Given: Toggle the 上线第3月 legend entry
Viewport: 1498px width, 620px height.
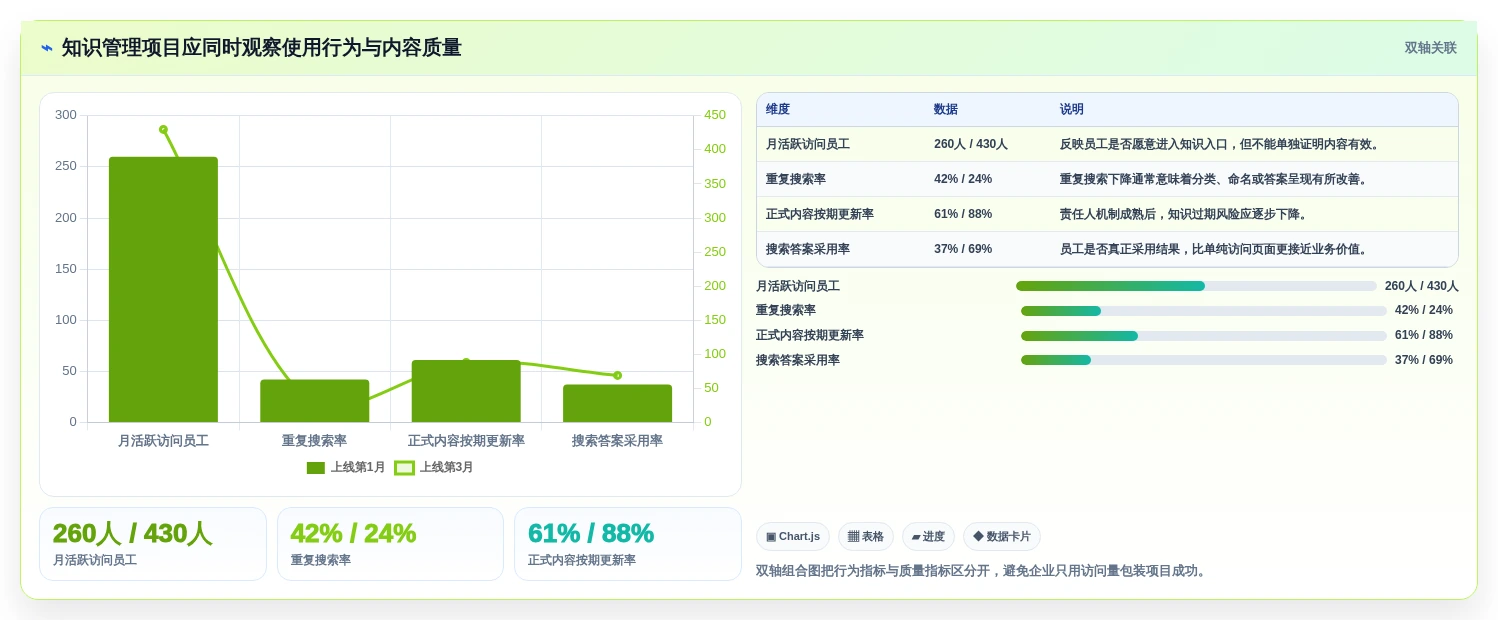Looking at the screenshot, I should [x=434, y=467].
